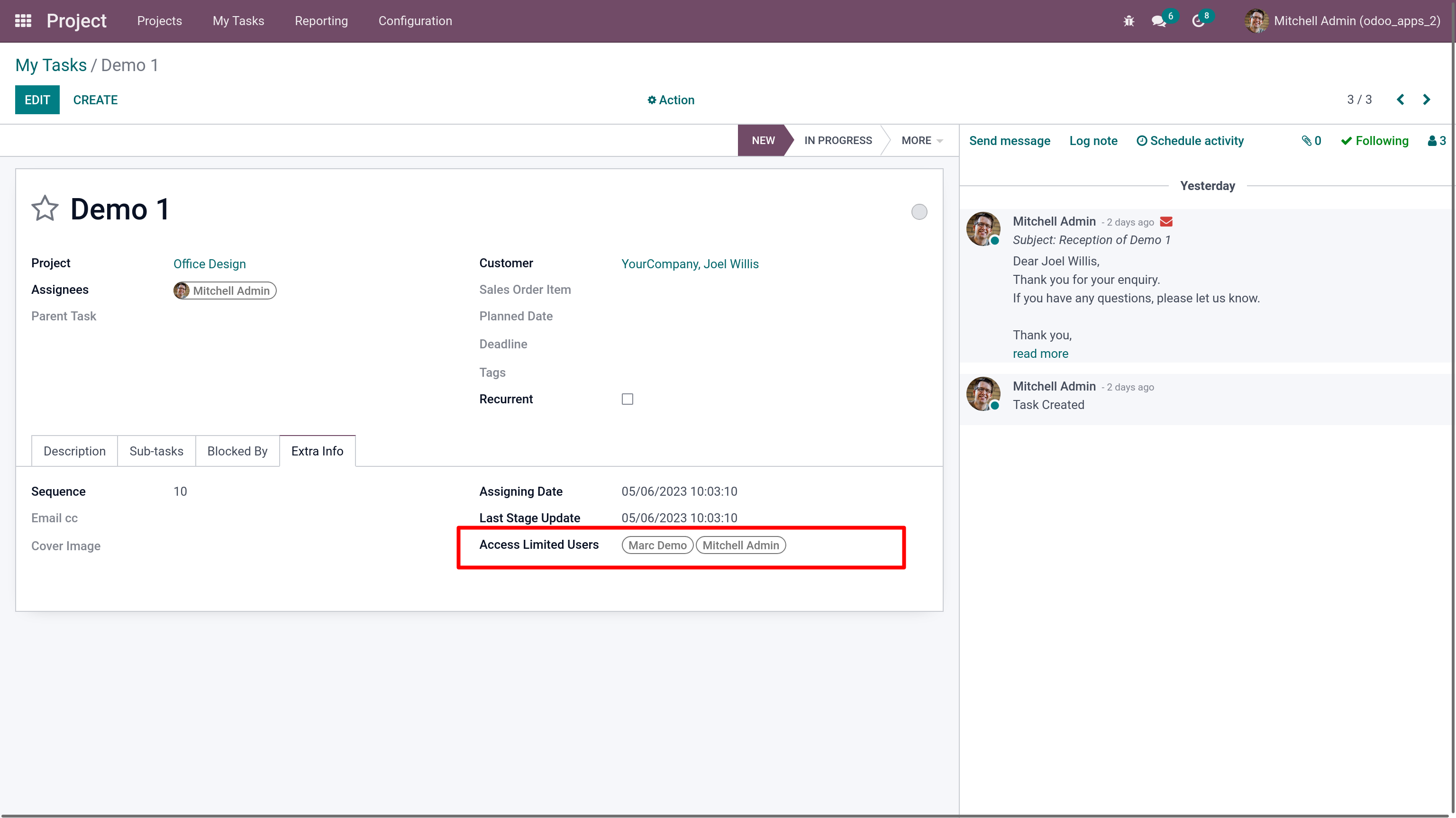Click the EDIT button
The image size is (1456, 818).
tap(37, 100)
